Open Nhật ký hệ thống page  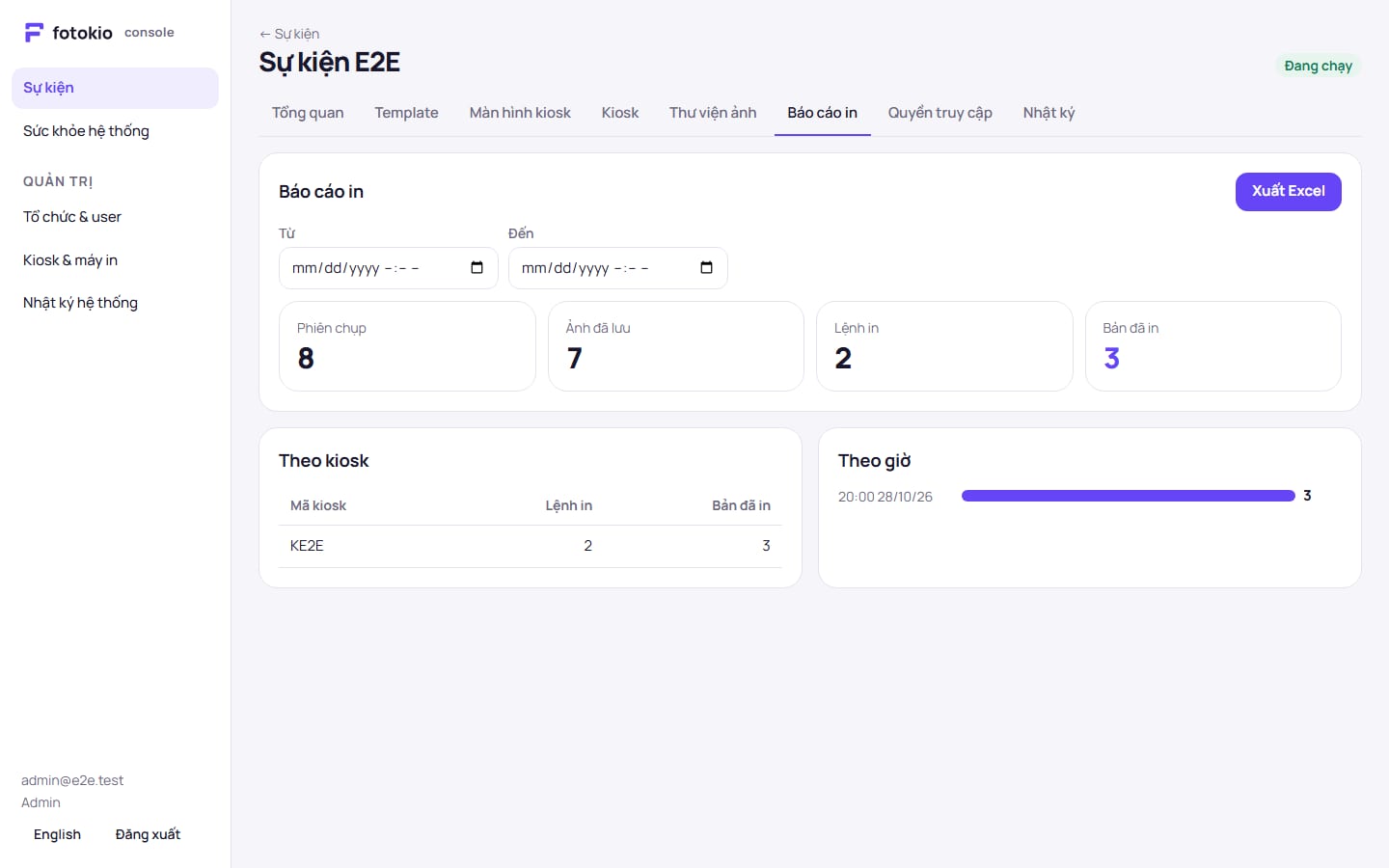click(115, 303)
